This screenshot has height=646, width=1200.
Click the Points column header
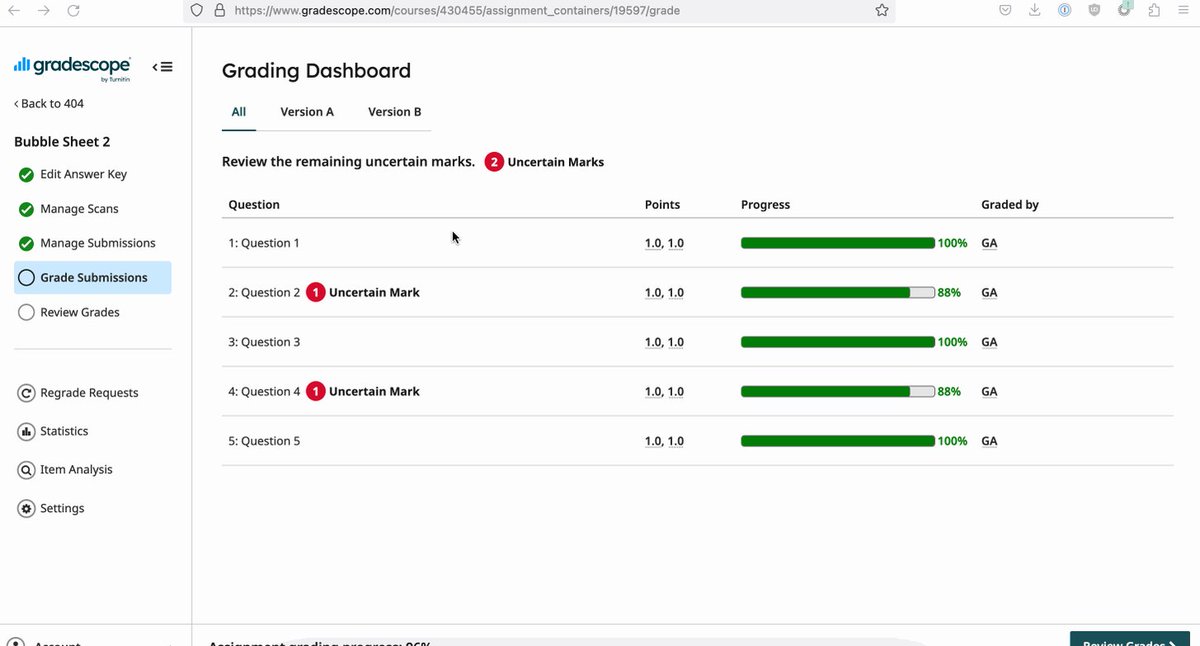662,205
